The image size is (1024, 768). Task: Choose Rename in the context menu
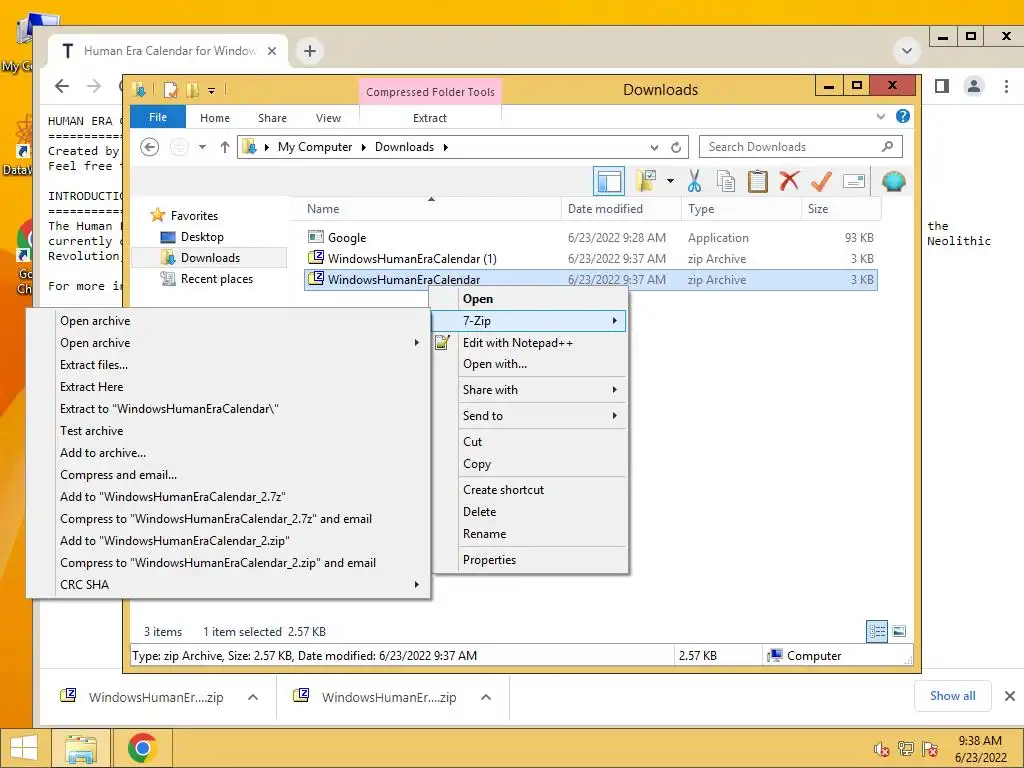point(529,534)
